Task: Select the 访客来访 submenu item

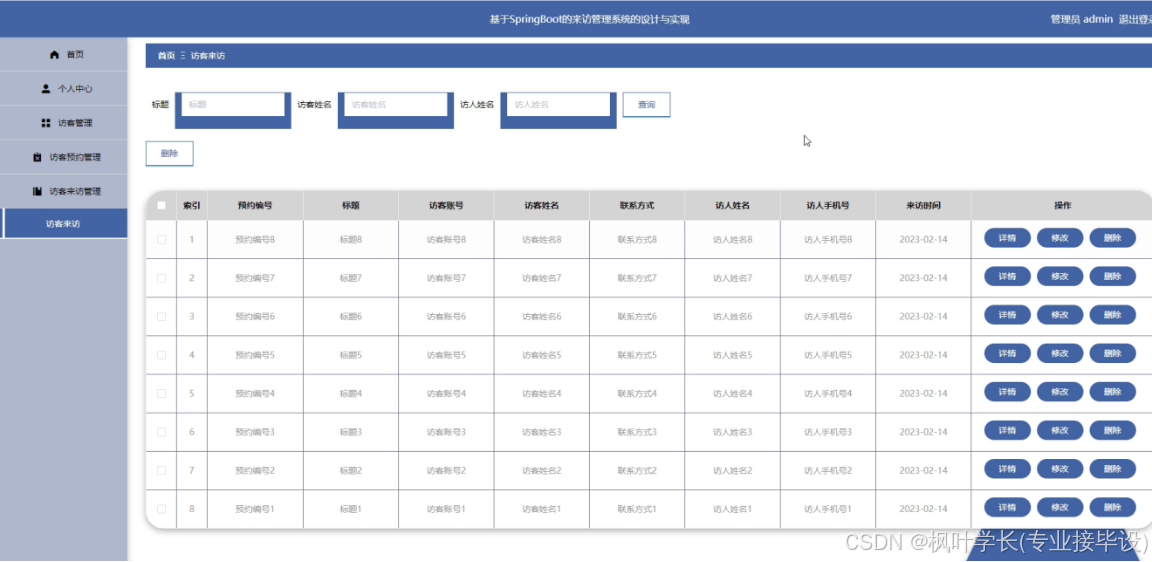Action: [63, 224]
